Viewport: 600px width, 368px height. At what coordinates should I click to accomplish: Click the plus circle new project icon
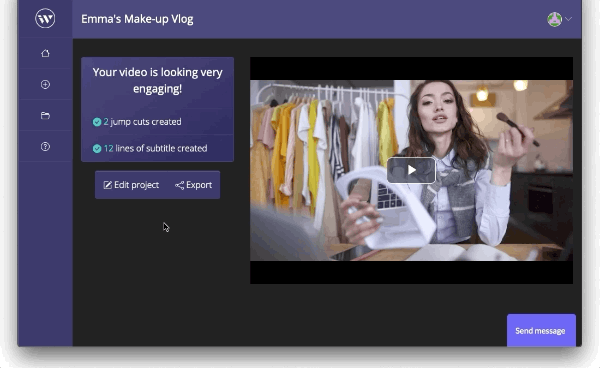[x=45, y=85]
